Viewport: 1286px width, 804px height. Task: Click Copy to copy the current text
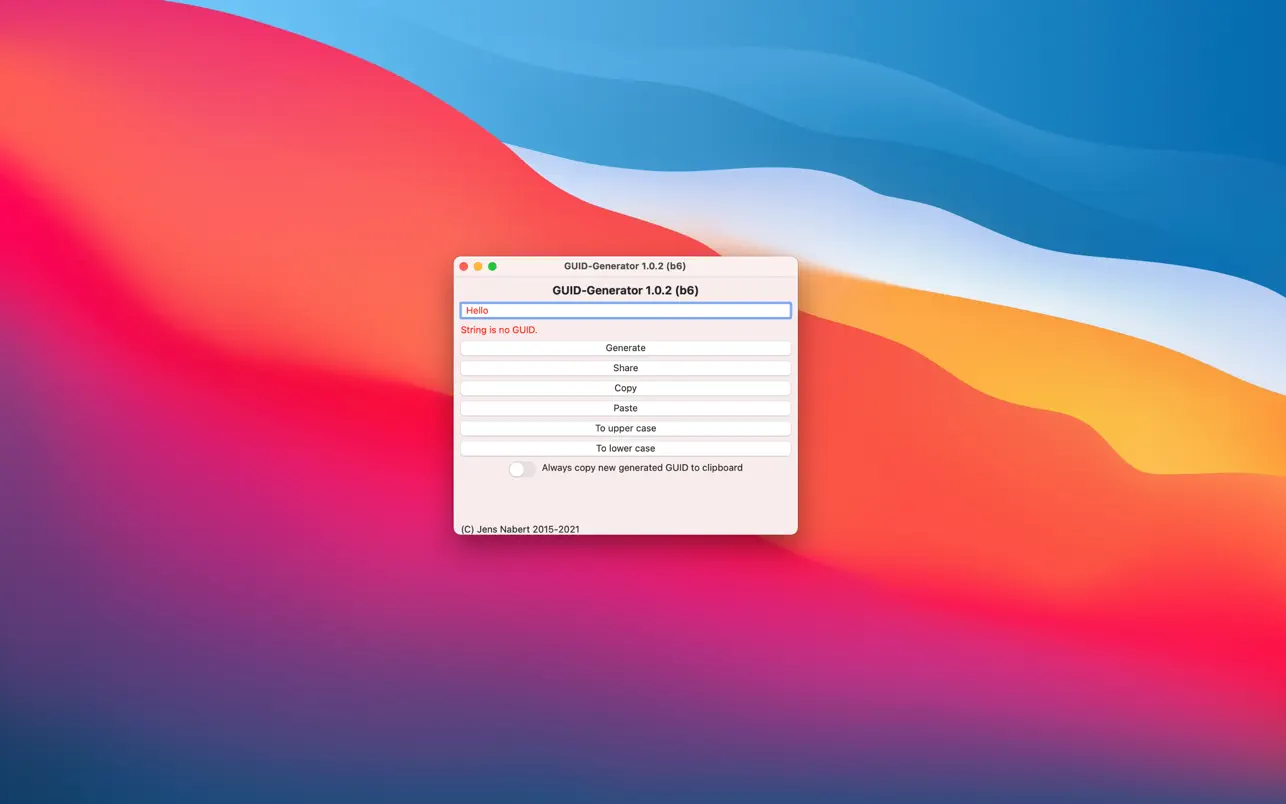(625, 388)
